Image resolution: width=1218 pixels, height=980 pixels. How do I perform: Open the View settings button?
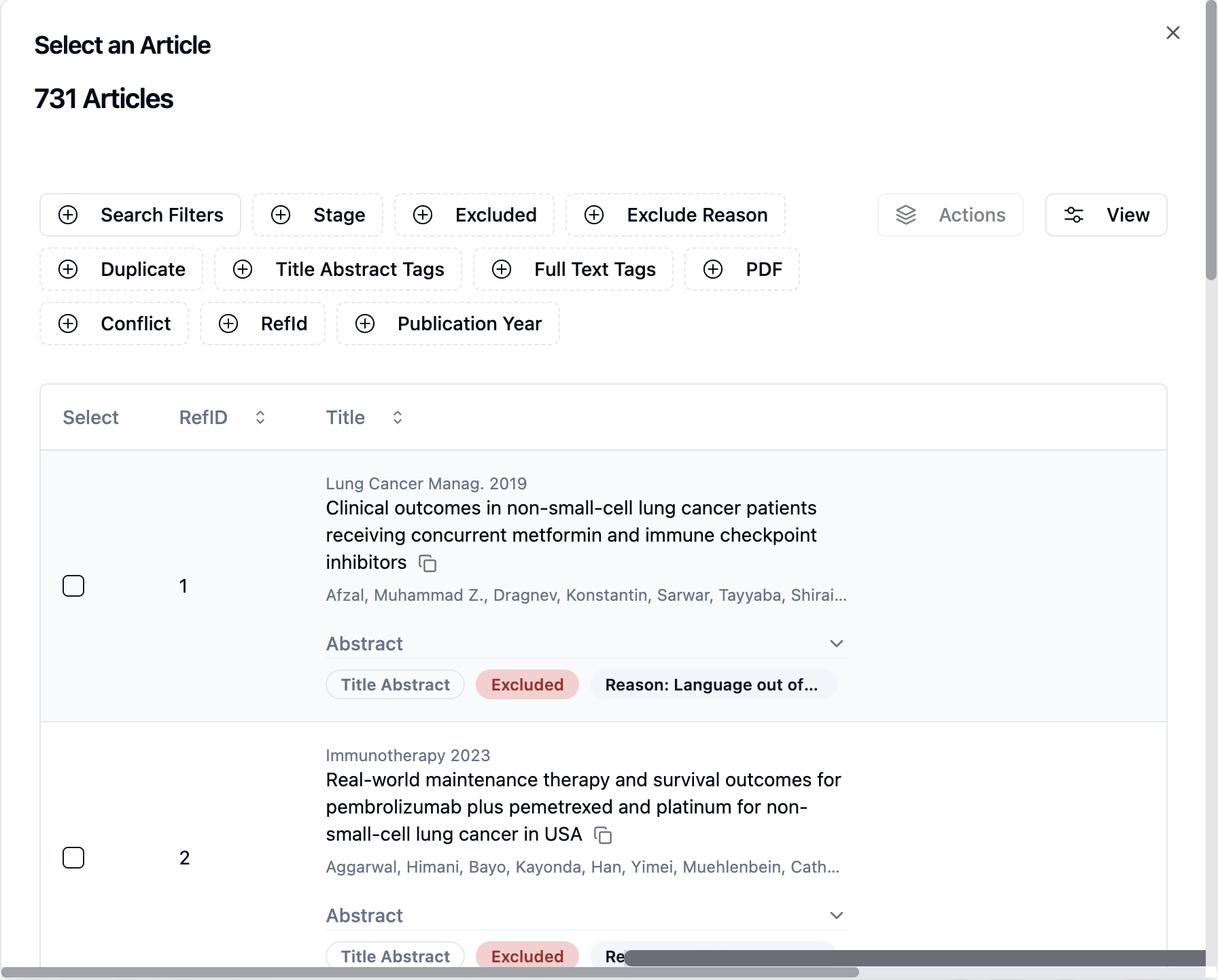1105,215
